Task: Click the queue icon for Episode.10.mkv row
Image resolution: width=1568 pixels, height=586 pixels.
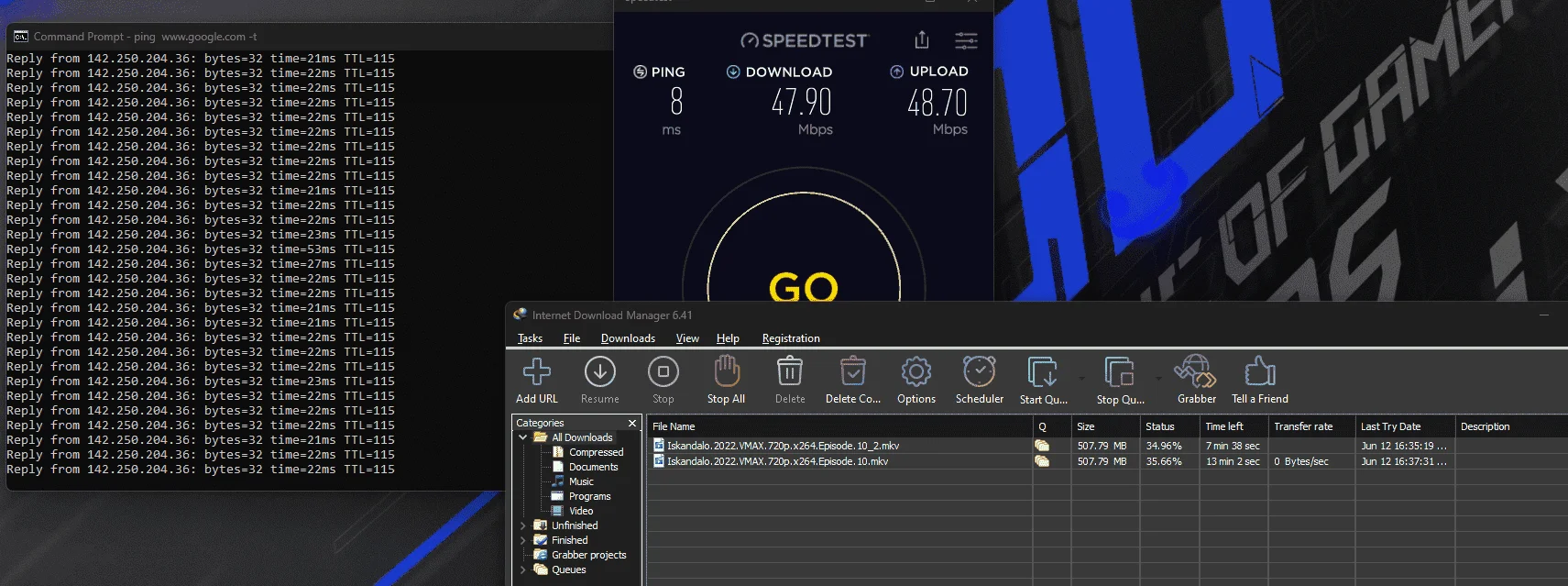Action: pos(1042,461)
